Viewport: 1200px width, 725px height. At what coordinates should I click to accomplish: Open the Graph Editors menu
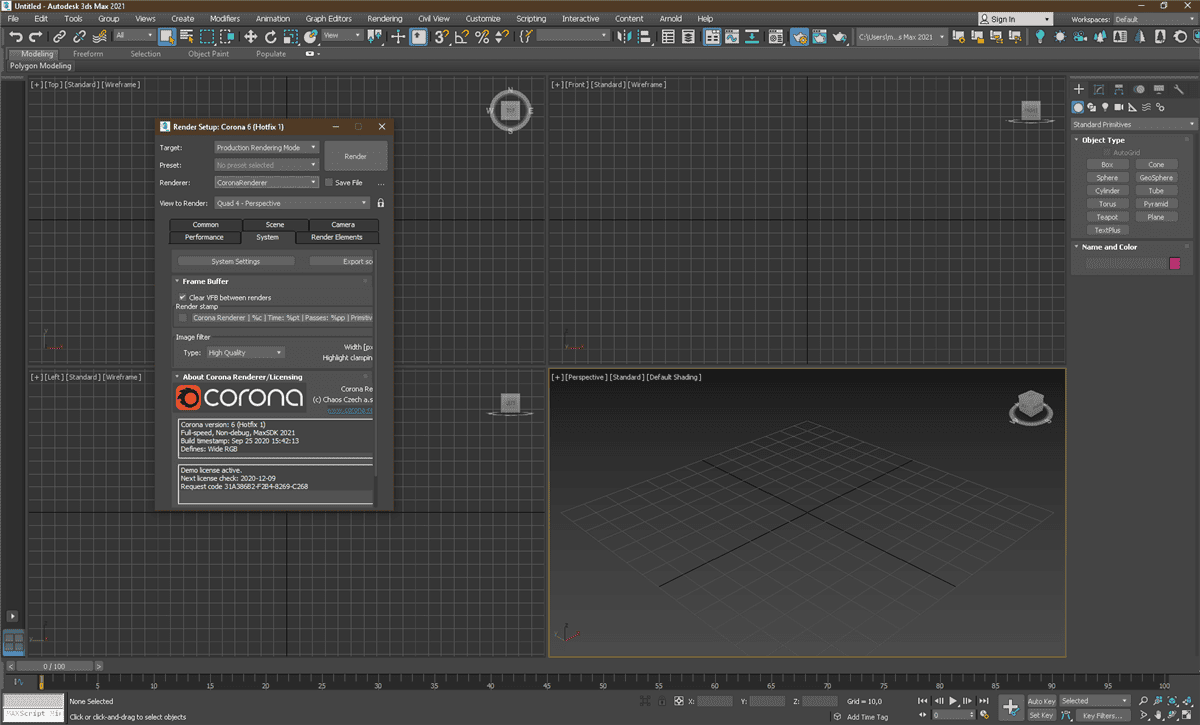(x=328, y=19)
